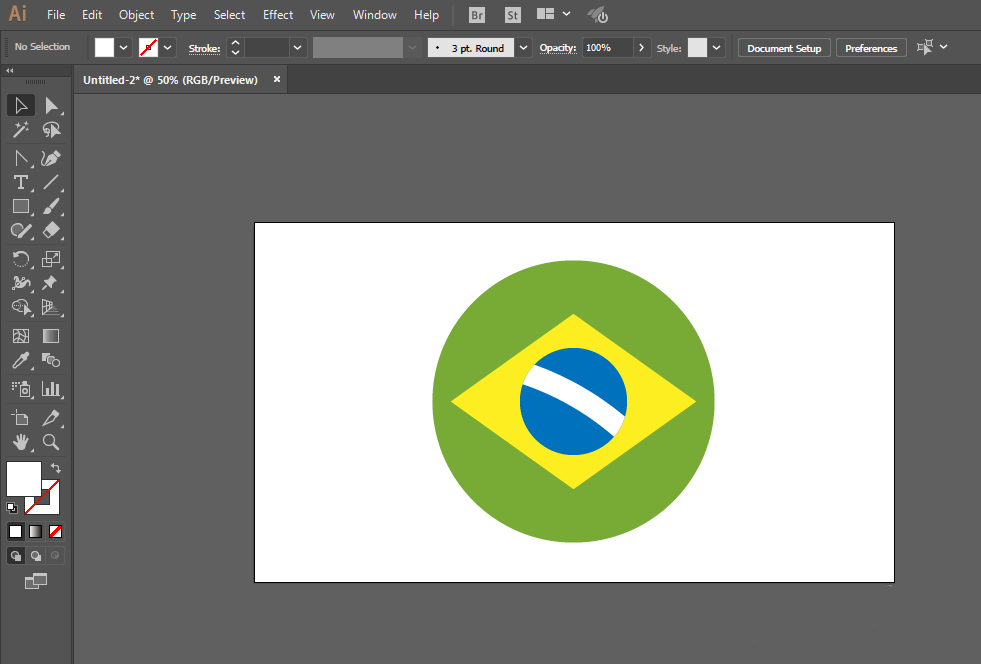Open the Window menu
This screenshot has height=664, width=981.
point(375,15)
